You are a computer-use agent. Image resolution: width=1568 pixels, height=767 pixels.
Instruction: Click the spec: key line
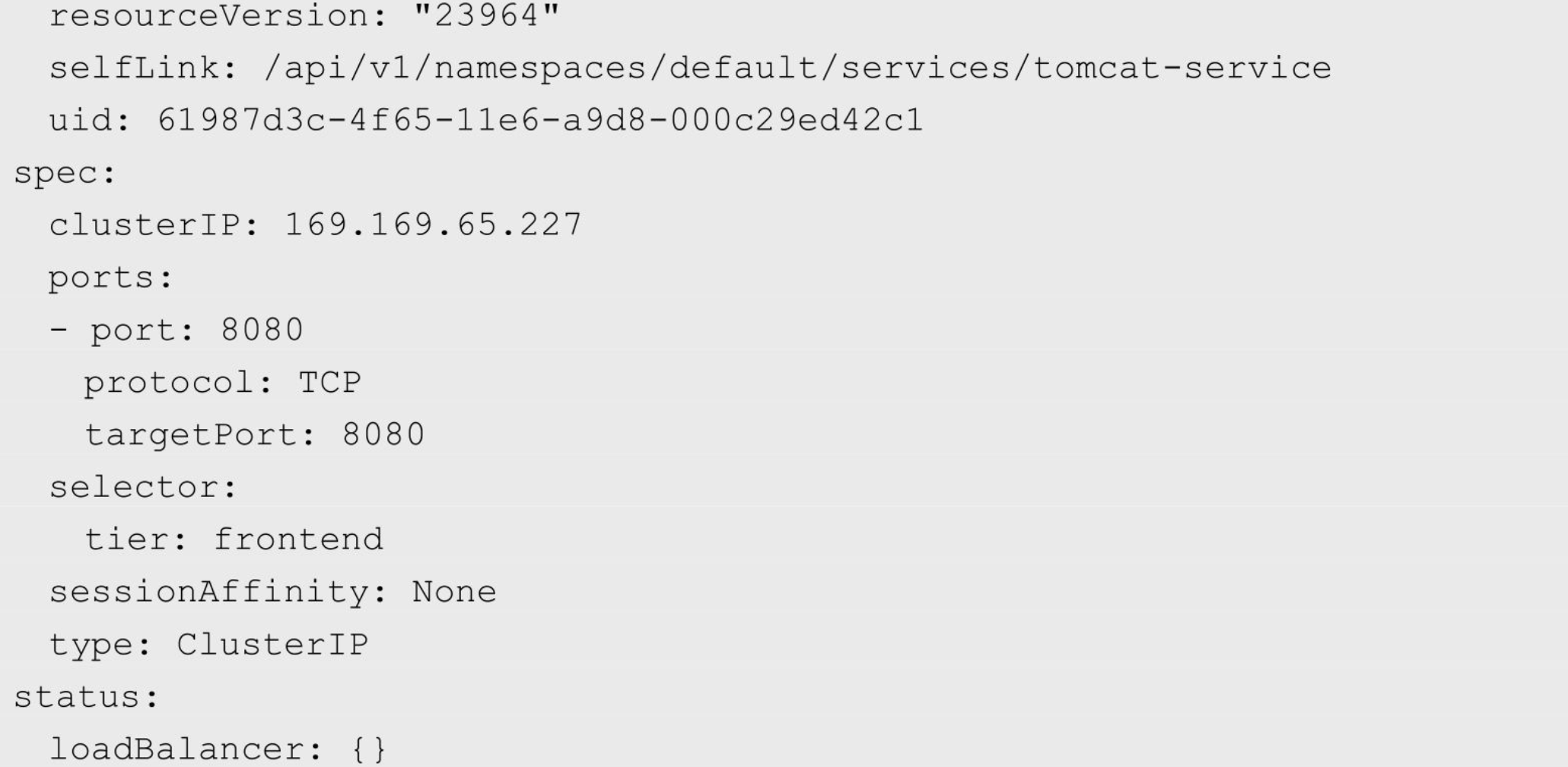[65, 174]
